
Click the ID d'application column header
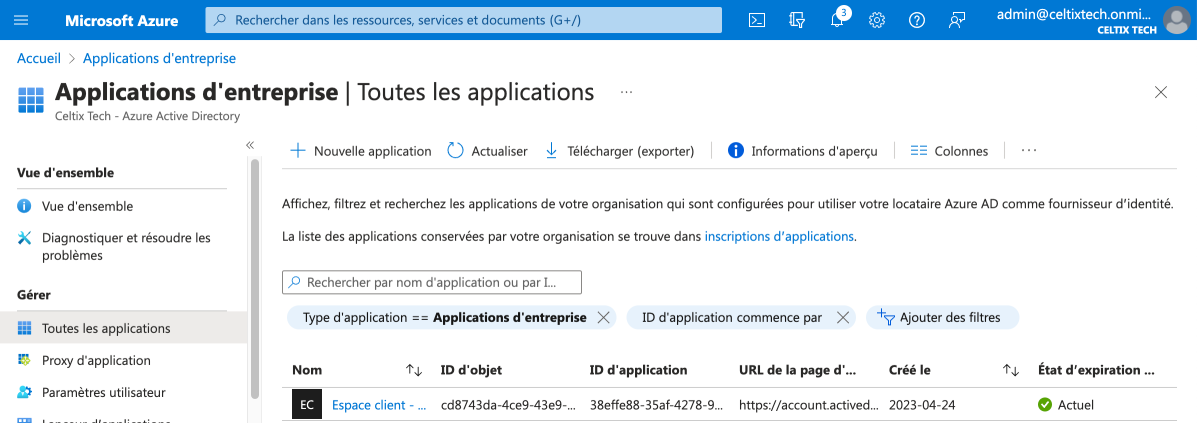638,370
